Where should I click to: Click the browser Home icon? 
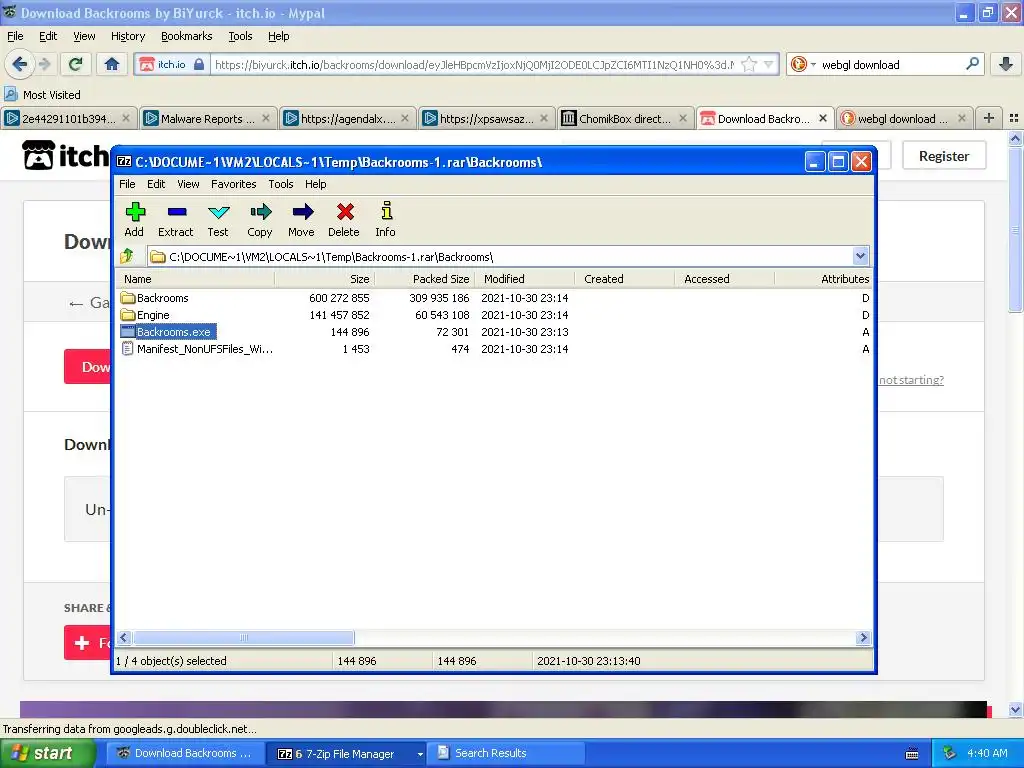[x=112, y=64]
